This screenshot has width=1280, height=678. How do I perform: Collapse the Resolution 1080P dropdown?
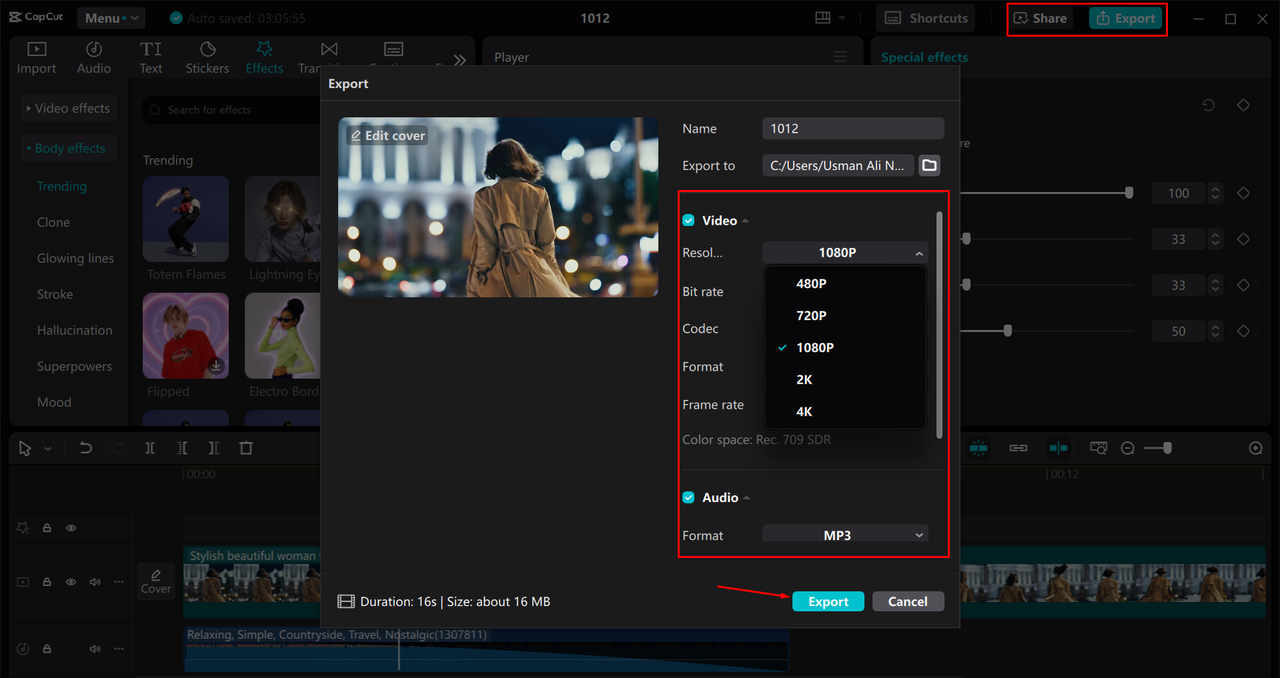[x=845, y=253]
